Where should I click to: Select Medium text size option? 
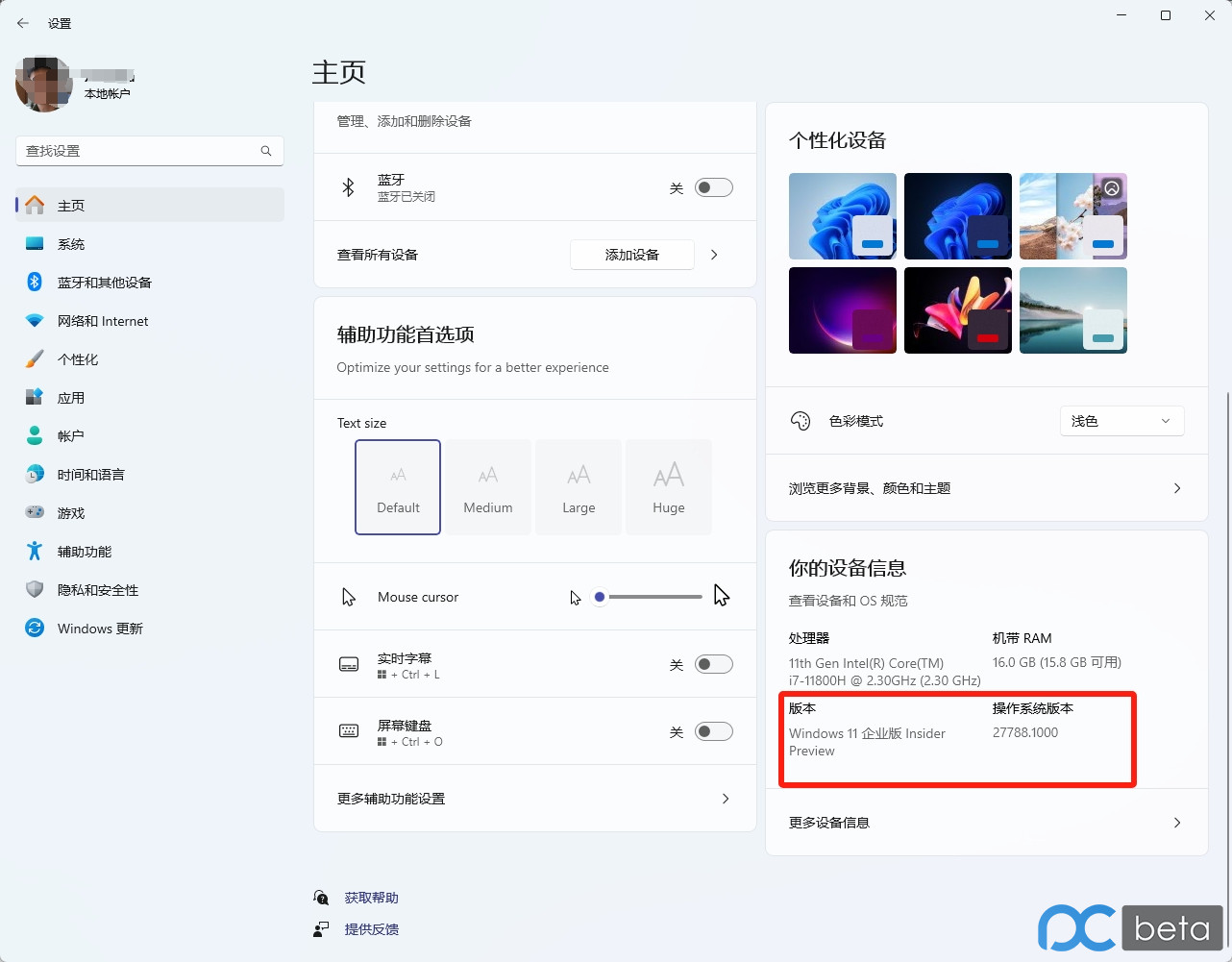(x=488, y=487)
